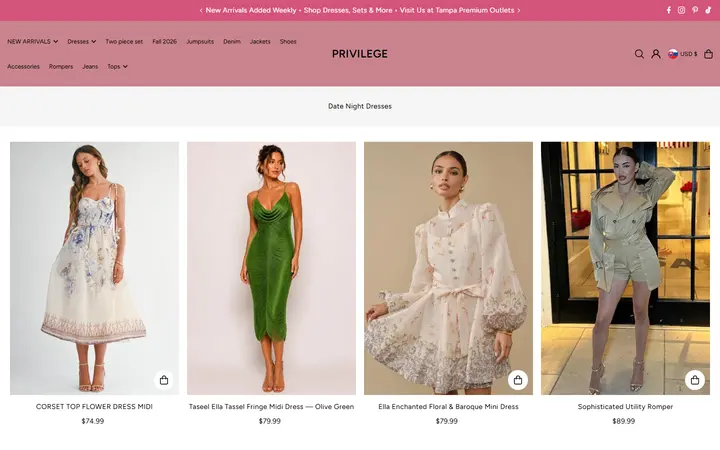Open the Jackets category
720x450 pixels.
[x=260, y=41]
